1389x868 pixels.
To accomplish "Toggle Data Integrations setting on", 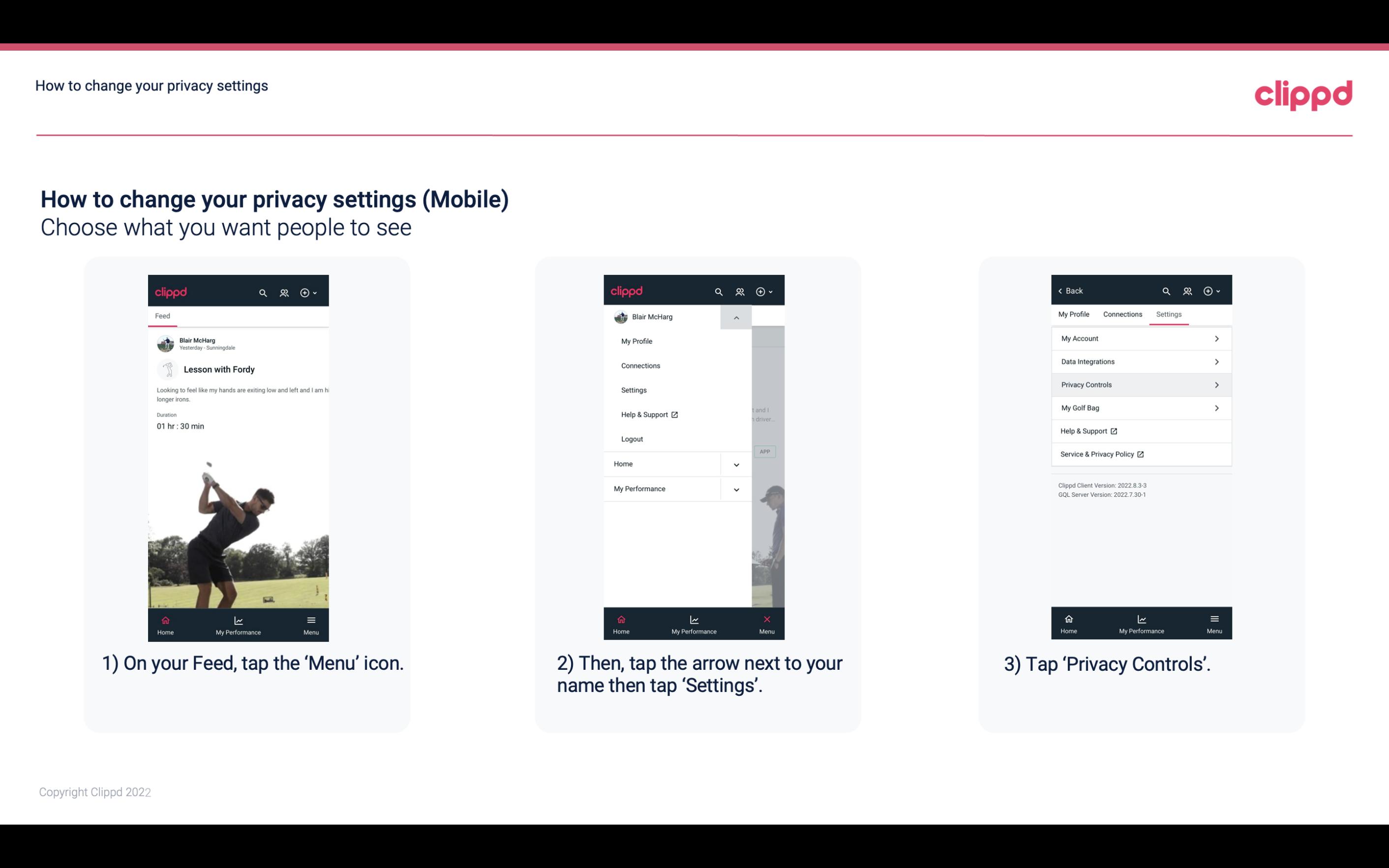I will (1139, 361).
